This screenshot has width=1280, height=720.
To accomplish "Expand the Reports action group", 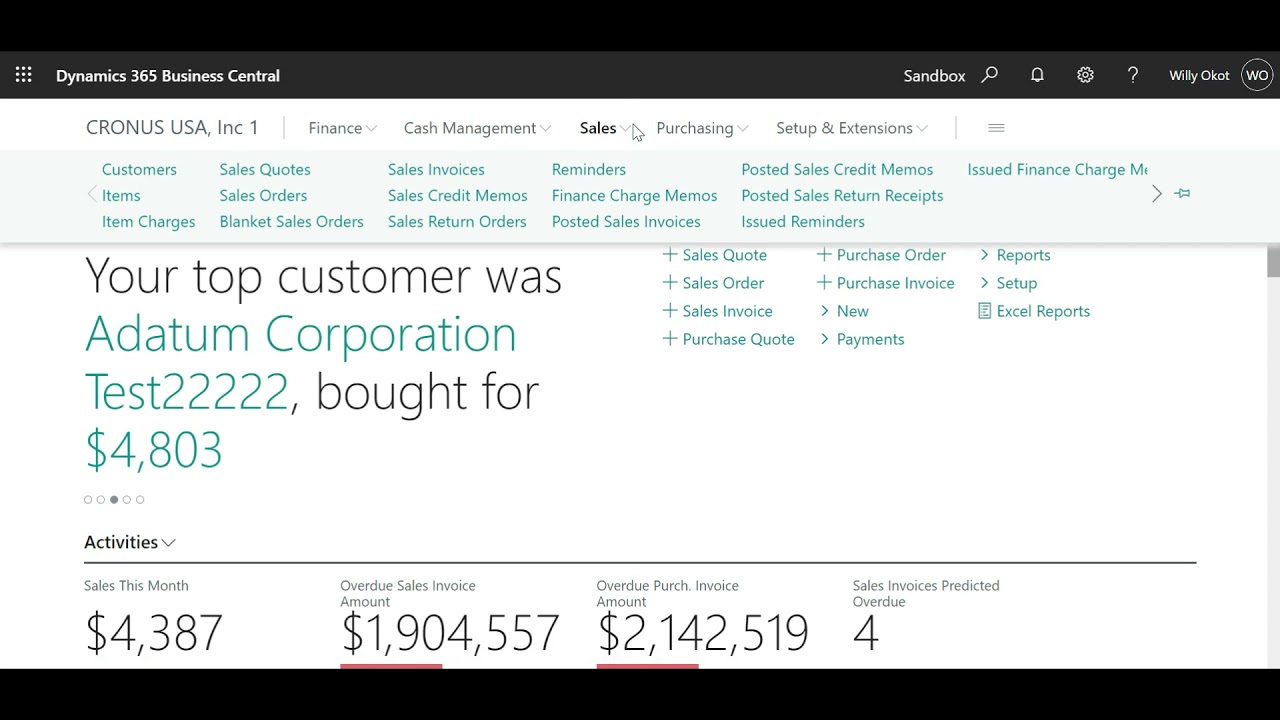I will click(1015, 255).
